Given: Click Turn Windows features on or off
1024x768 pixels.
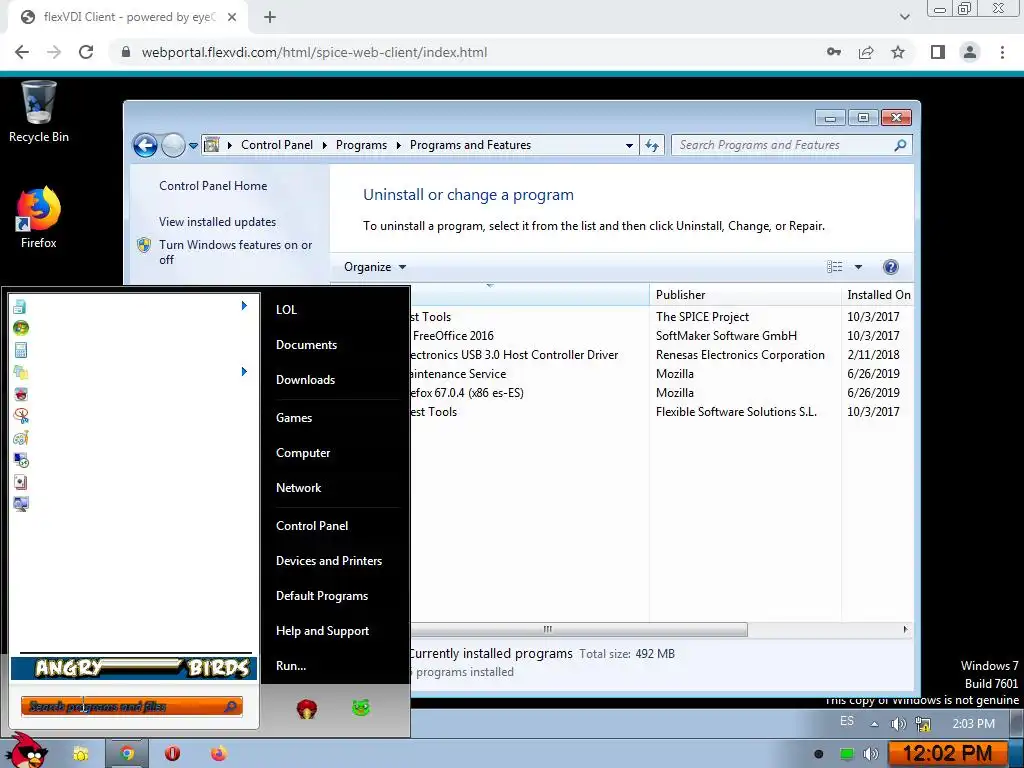Looking at the screenshot, I should pyautogui.click(x=235, y=252).
